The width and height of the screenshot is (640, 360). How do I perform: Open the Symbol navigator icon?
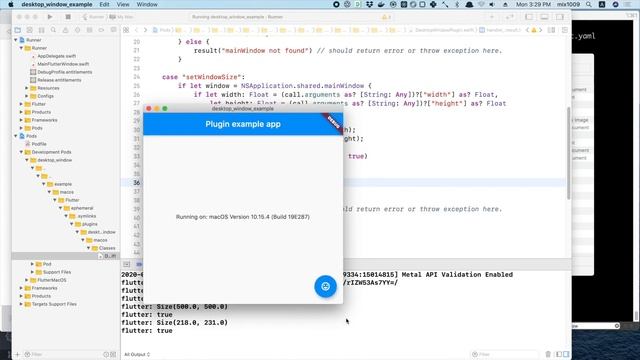(41, 30)
